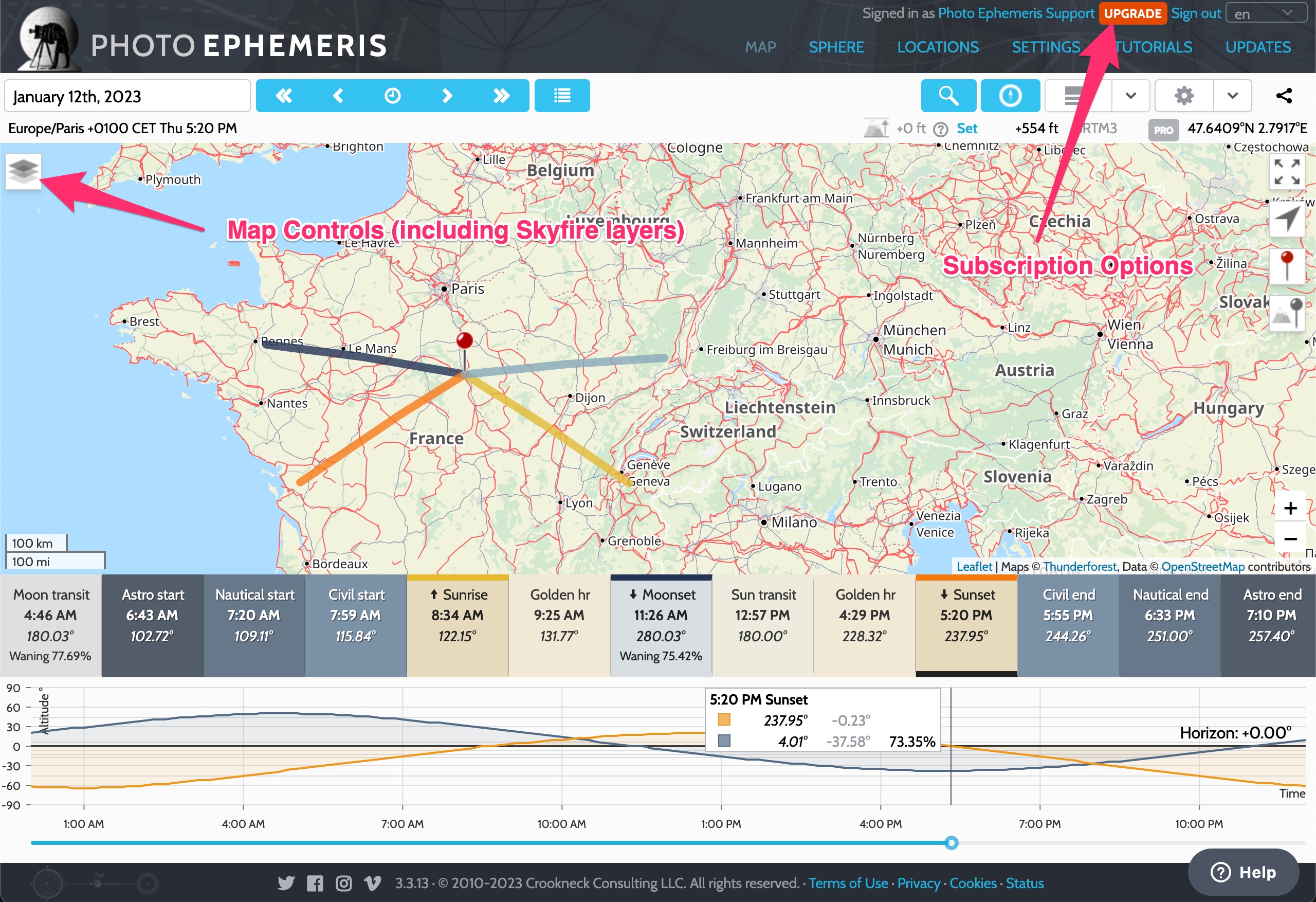1316x902 pixels.
Task: Zoom out on the map
Action: coord(1290,539)
